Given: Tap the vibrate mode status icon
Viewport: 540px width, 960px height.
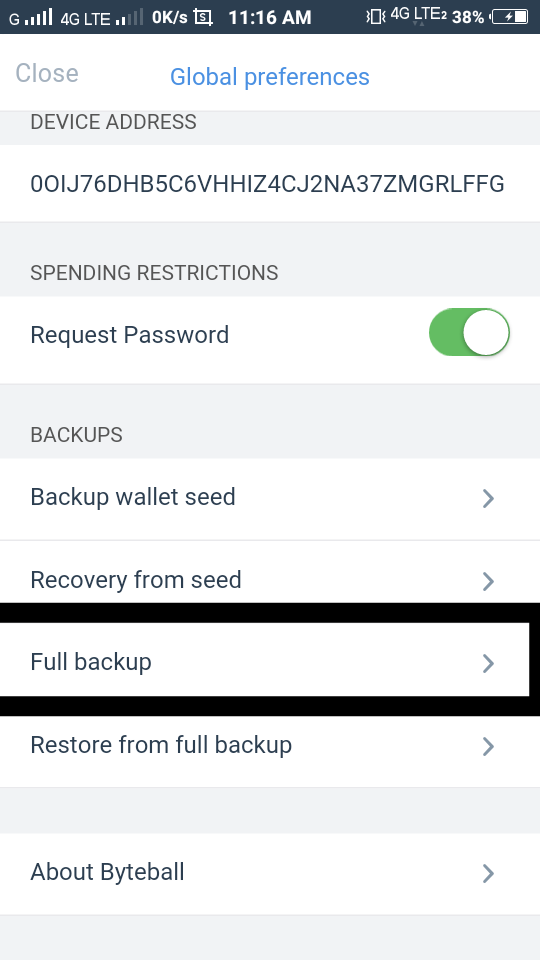Looking at the screenshot, I should (x=375, y=17).
